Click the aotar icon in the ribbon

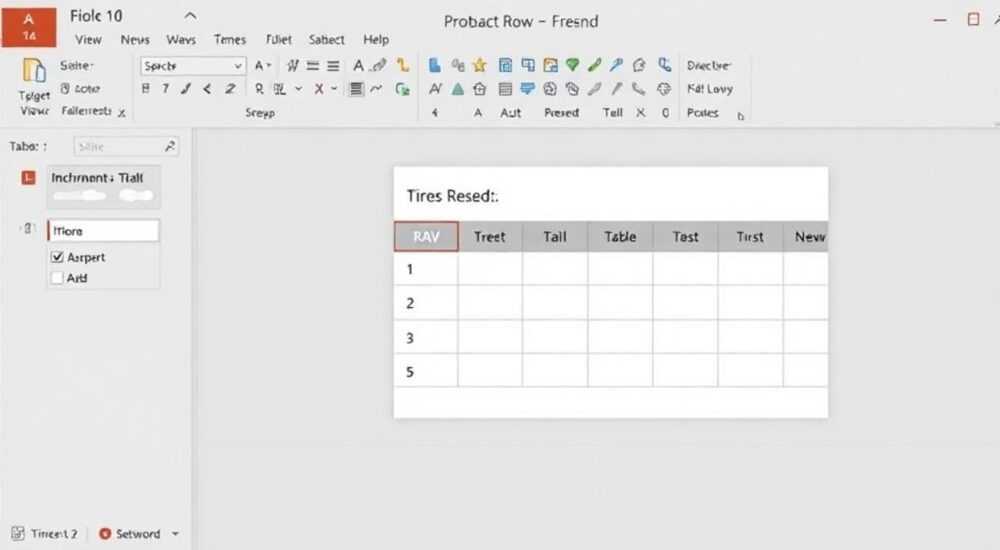click(65, 89)
